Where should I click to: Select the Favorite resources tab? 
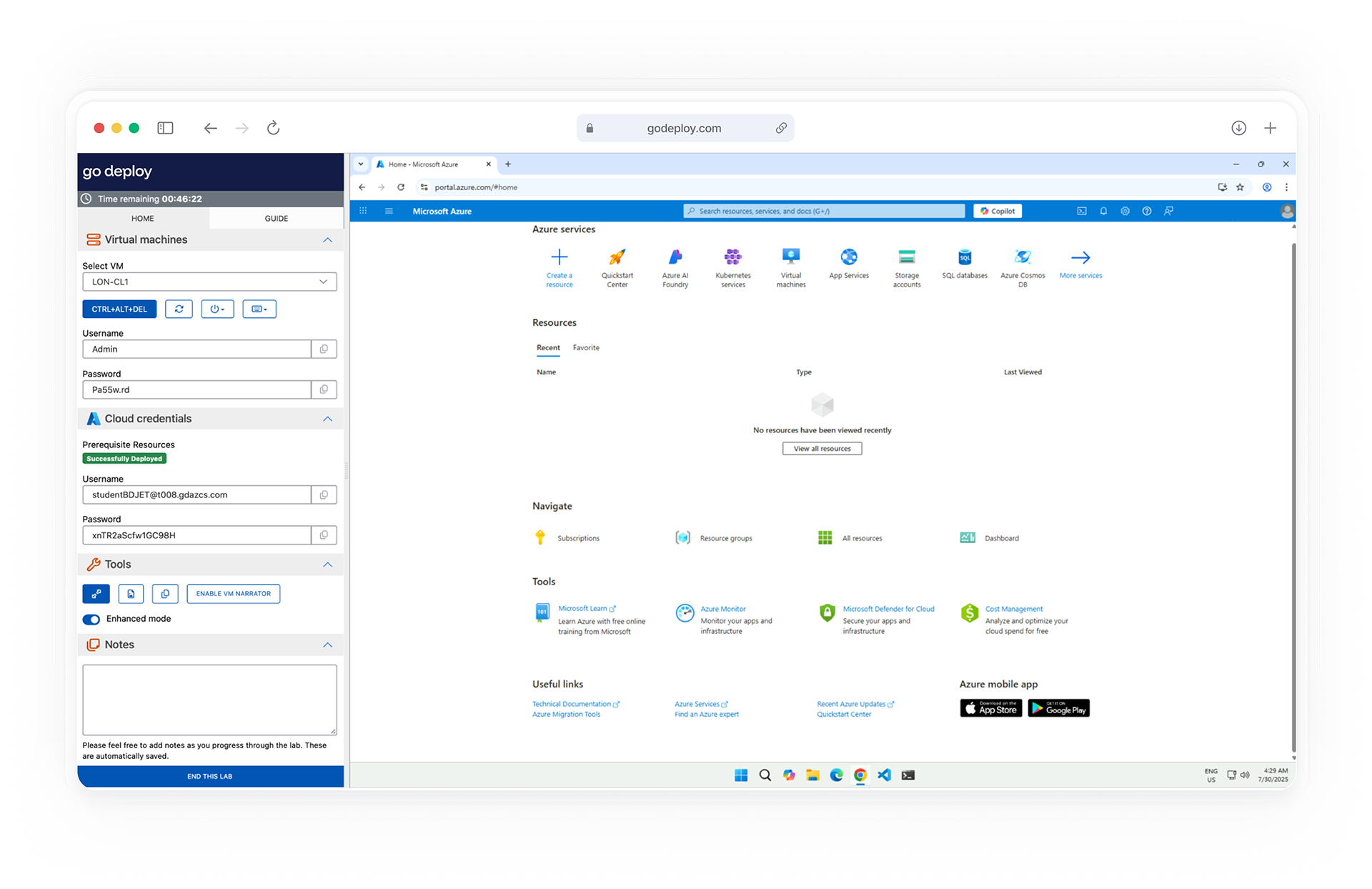[x=586, y=348]
